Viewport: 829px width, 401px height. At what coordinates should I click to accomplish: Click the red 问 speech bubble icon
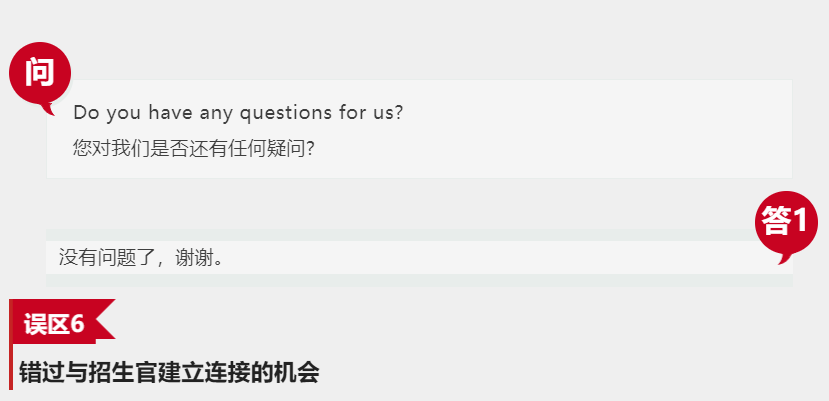point(39,73)
